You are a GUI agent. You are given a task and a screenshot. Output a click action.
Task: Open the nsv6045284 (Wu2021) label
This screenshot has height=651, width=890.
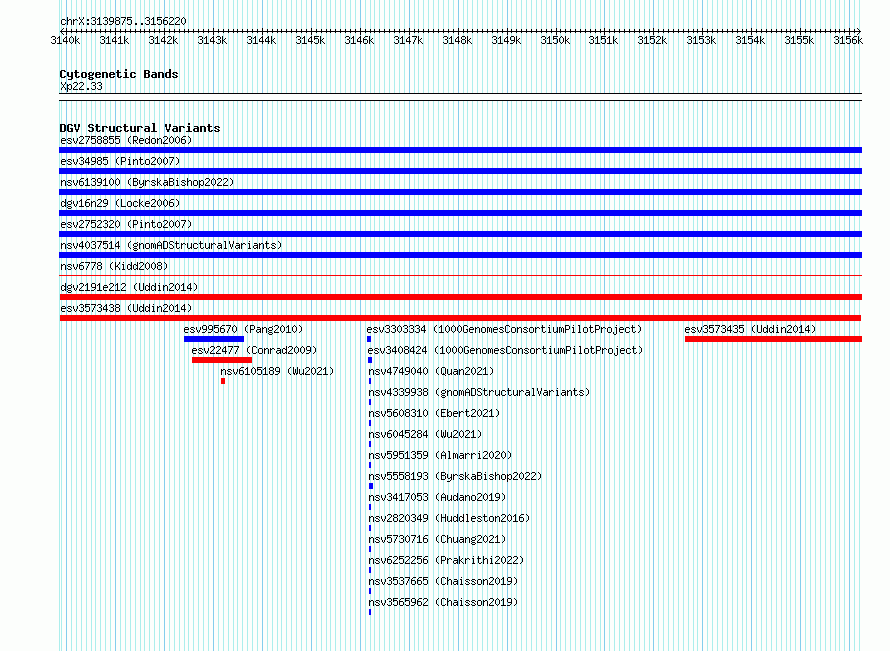425,434
